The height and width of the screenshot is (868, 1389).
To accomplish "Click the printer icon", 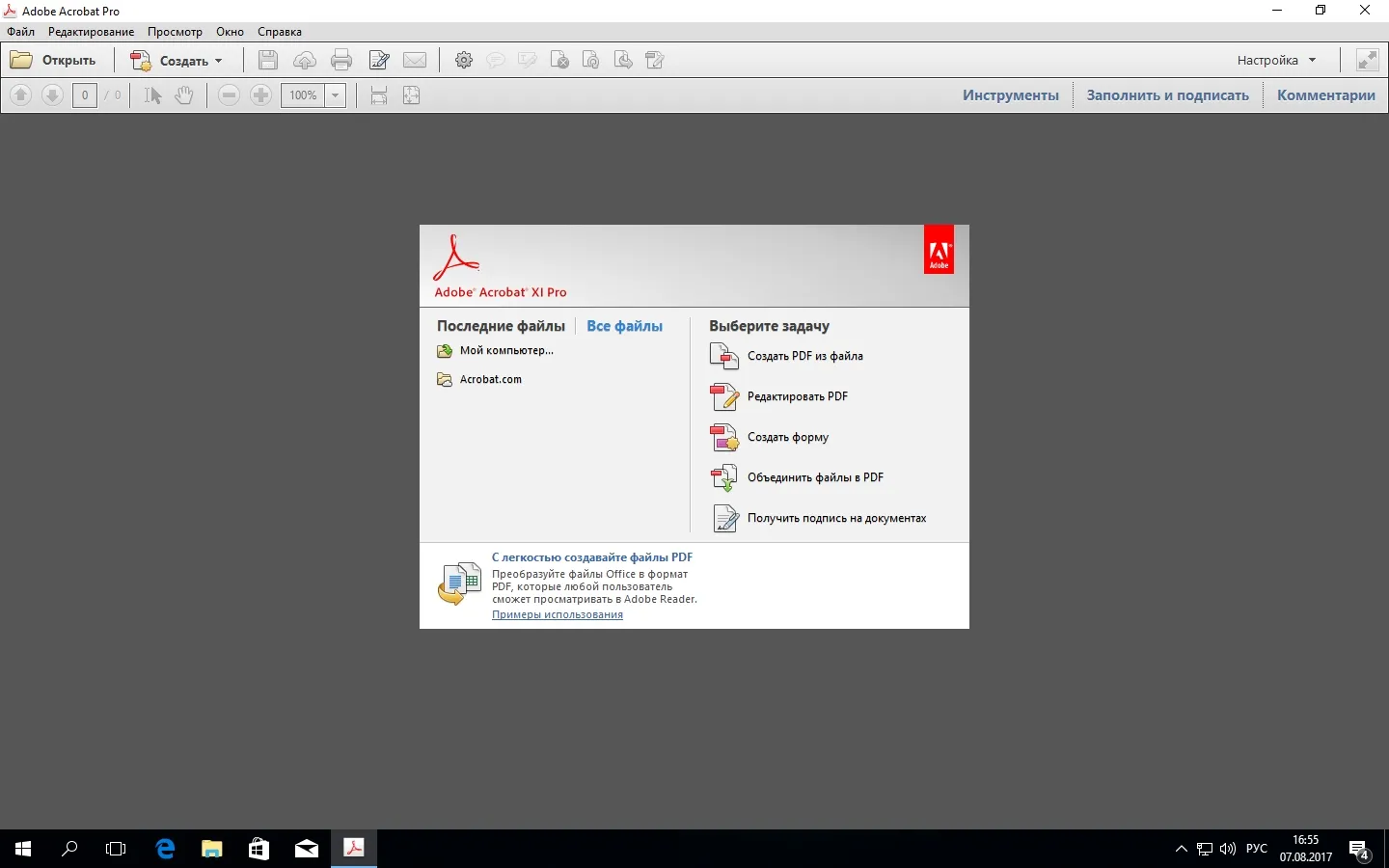I will [x=341, y=60].
